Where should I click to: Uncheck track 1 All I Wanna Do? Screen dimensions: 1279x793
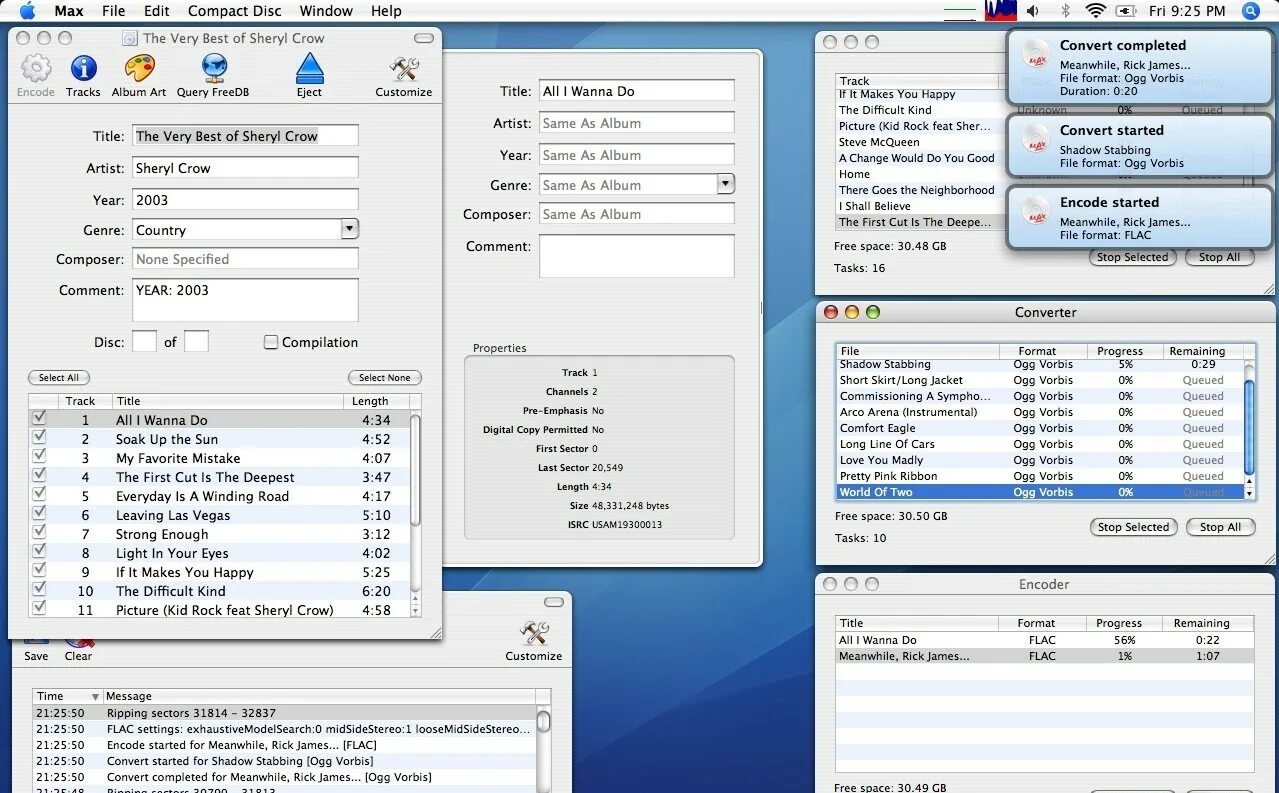pos(39,419)
